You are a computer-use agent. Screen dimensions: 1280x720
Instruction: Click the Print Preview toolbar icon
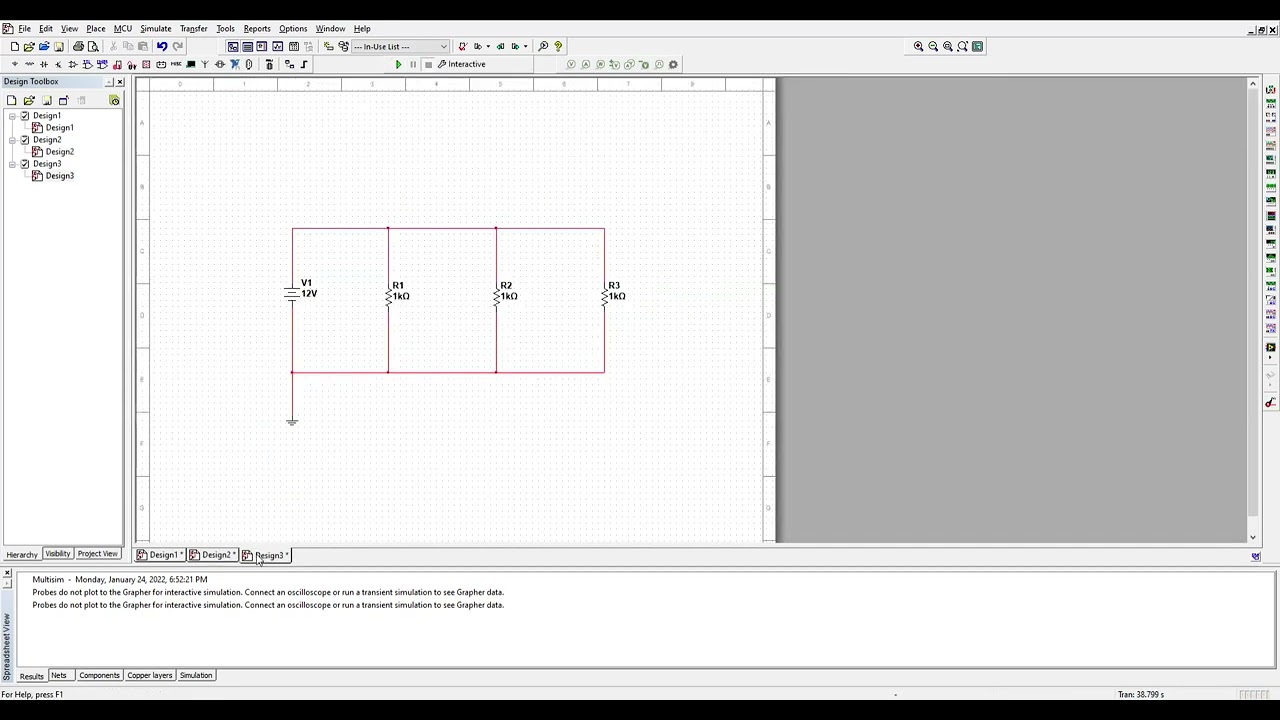[93, 46]
